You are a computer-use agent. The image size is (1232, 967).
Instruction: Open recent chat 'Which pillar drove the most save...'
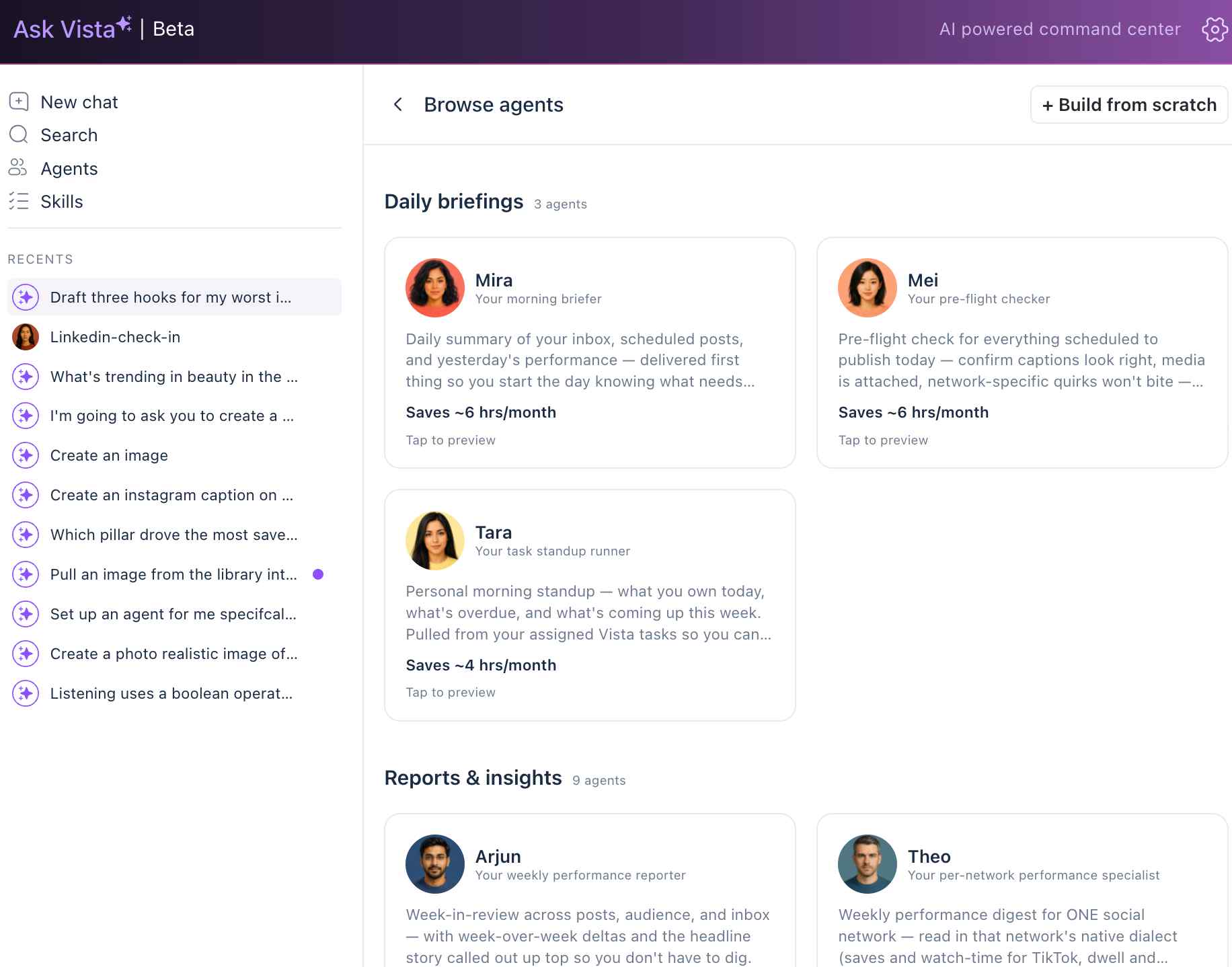point(174,535)
